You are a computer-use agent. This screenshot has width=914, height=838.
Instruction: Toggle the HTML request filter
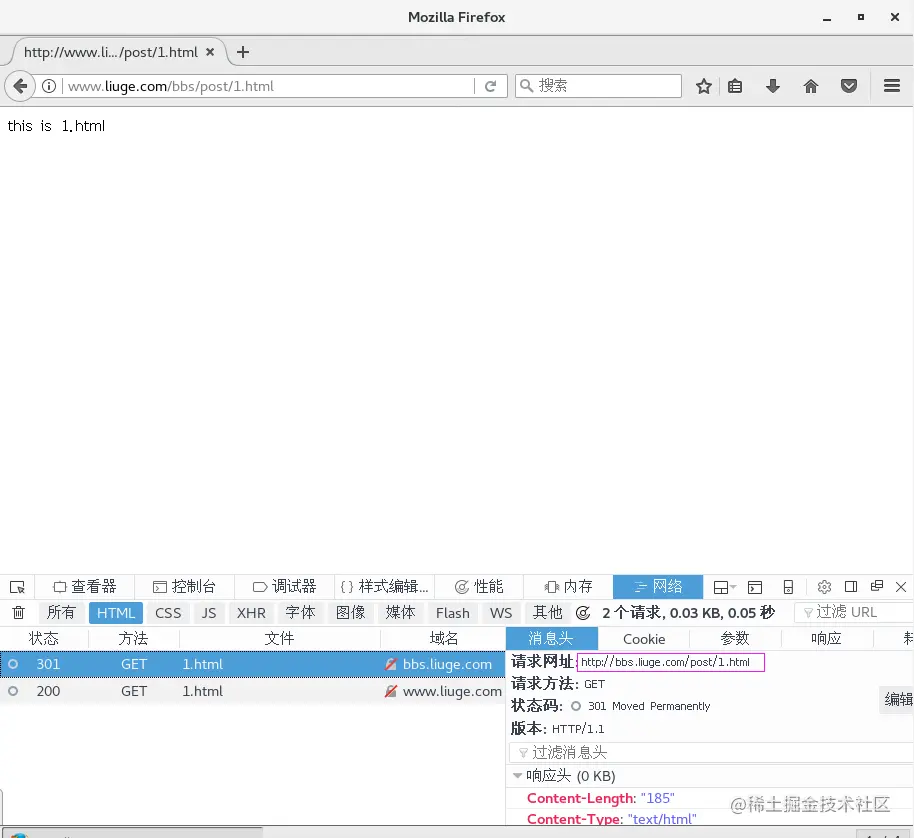pyautogui.click(x=116, y=613)
